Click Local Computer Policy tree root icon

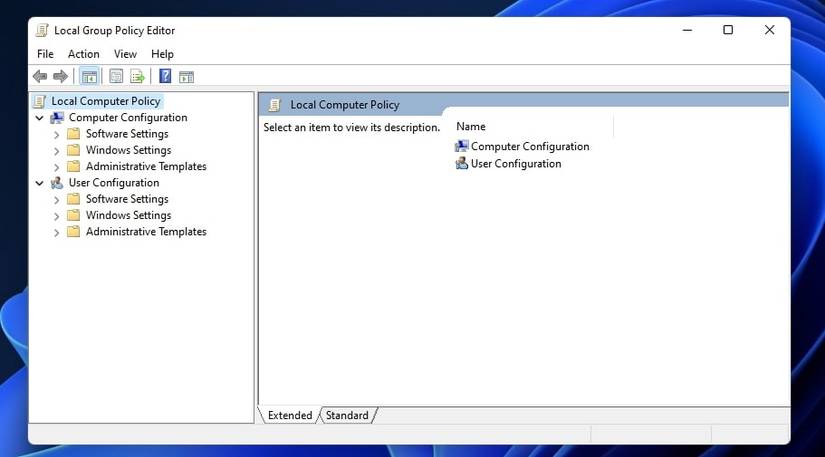click(40, 101)
